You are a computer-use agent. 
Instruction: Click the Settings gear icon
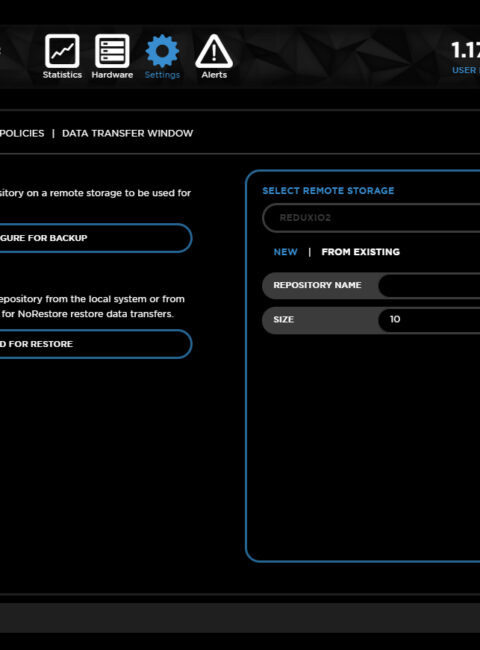click(x=162, y=51)
